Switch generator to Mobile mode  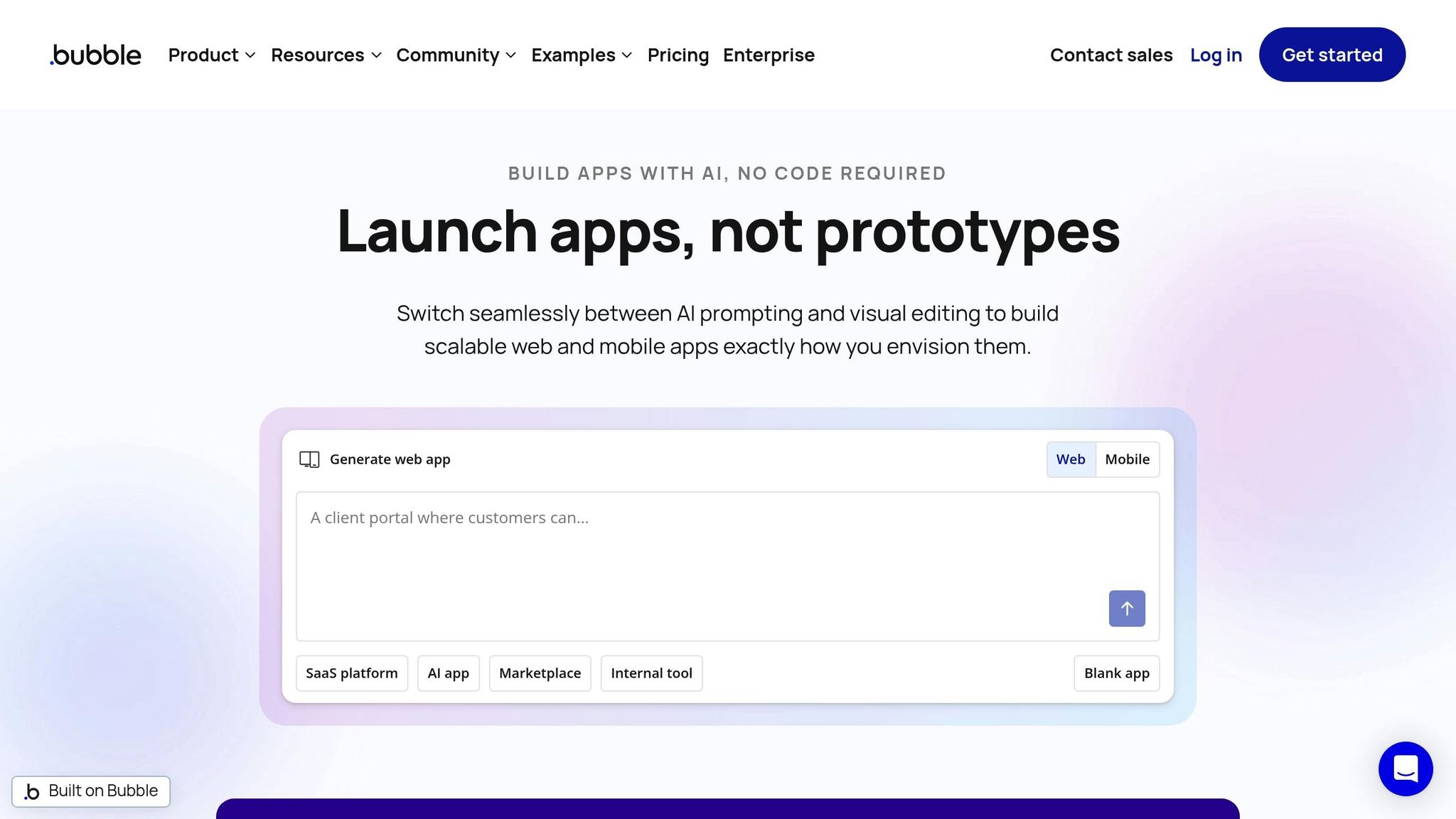click(x=1127, y=459)
